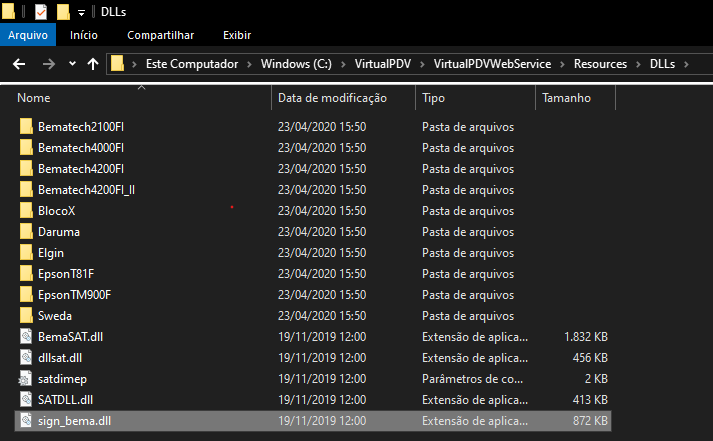This screenshot has height=441, width=713.
Task: Select the satdimep file name
Action: click(x=62, y=379)
